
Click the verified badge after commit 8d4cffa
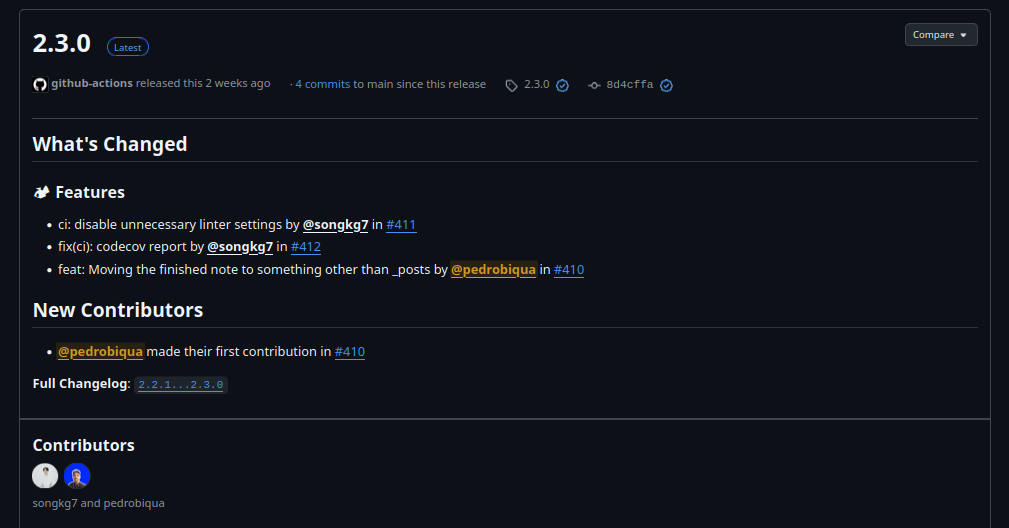tap(666, 85)
